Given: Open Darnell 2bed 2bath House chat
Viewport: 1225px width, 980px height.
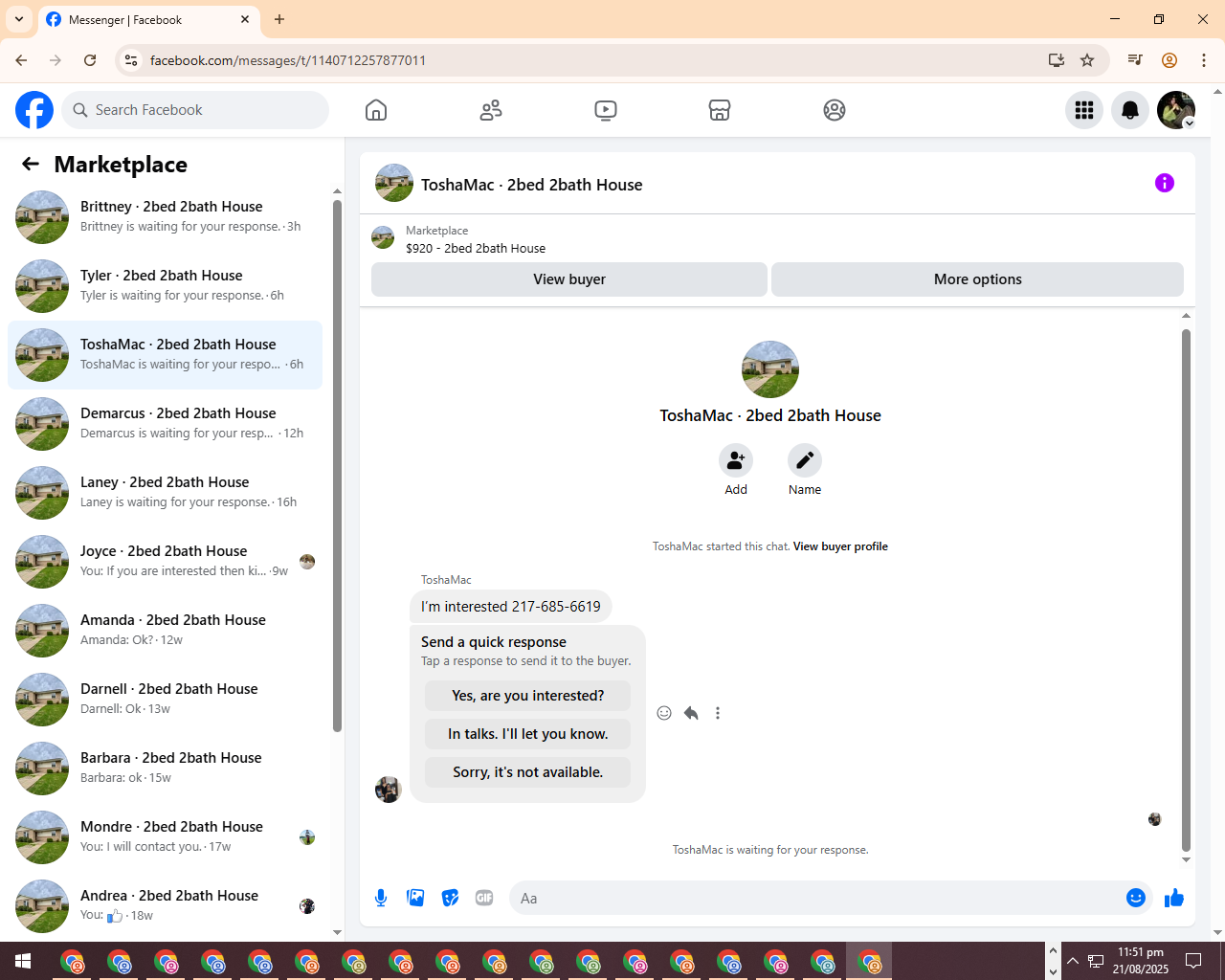Looking at the screenshot, I should [165, 700].
